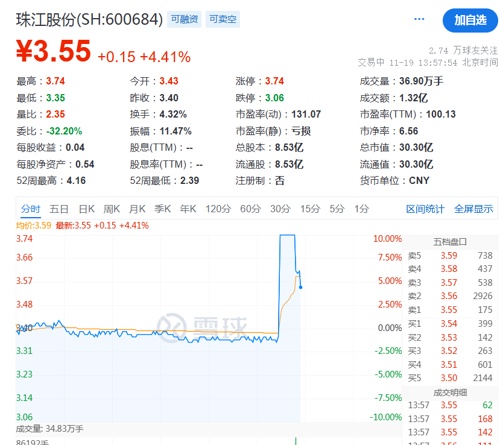500x445 pixels.
Task: Switch to the 五日 chart tab
Action: [x=59, y=209]
